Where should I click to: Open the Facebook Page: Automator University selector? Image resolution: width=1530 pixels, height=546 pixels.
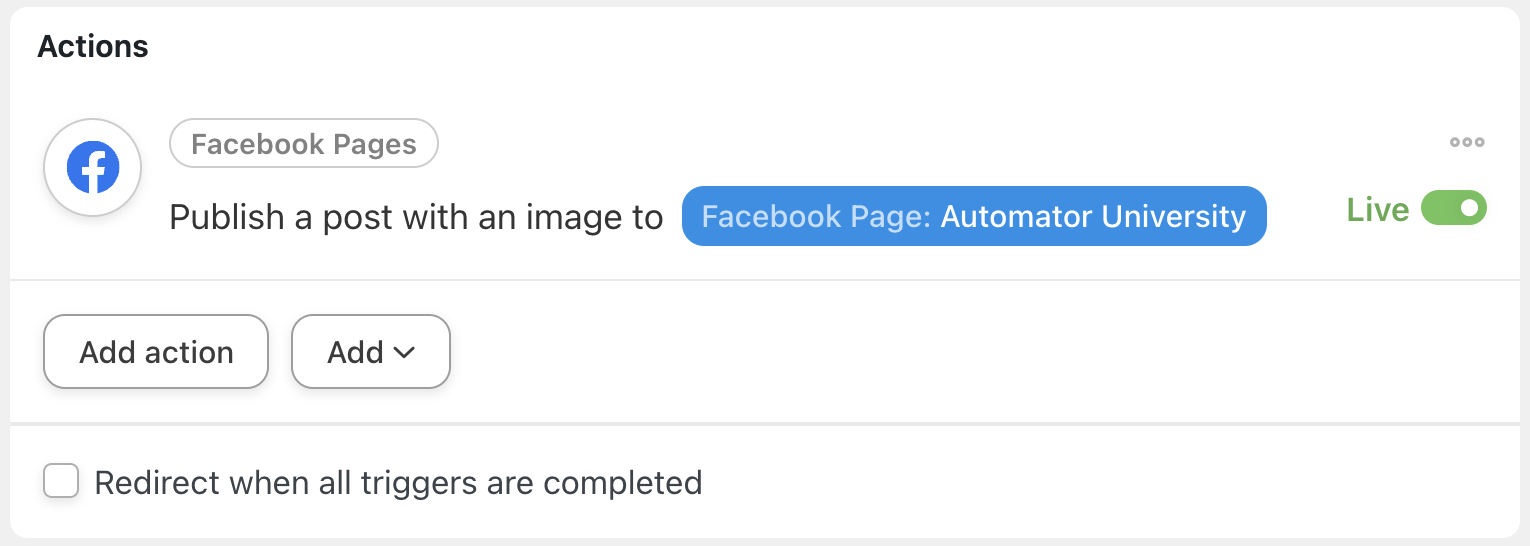pos(973,216)
